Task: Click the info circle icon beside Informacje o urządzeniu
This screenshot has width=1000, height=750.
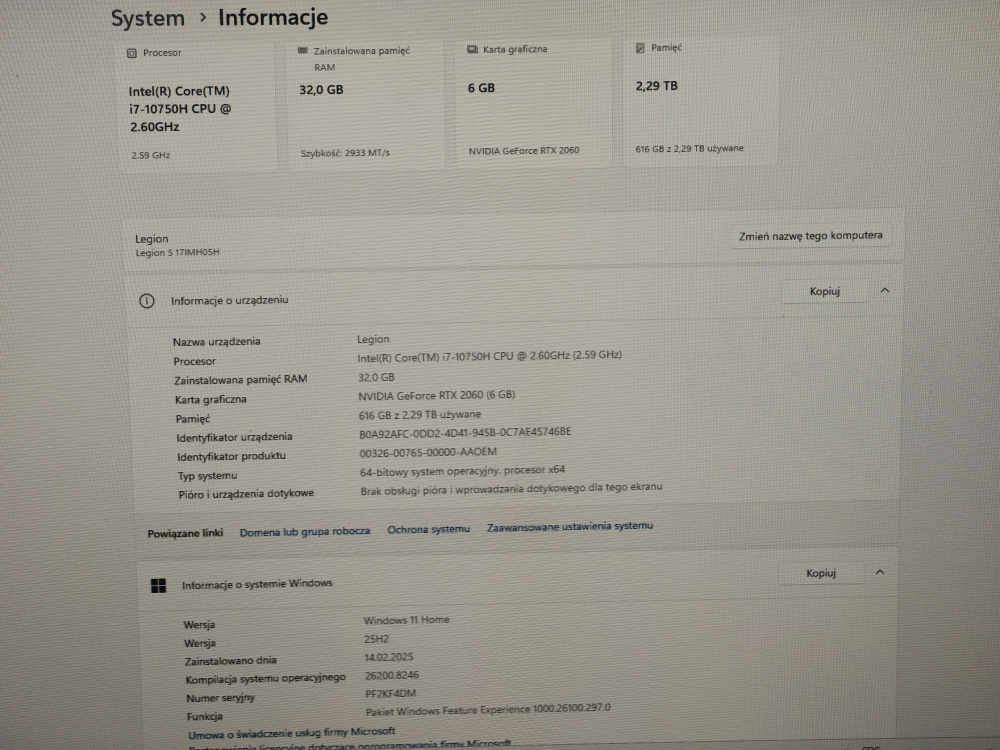Action: (147, 301)
